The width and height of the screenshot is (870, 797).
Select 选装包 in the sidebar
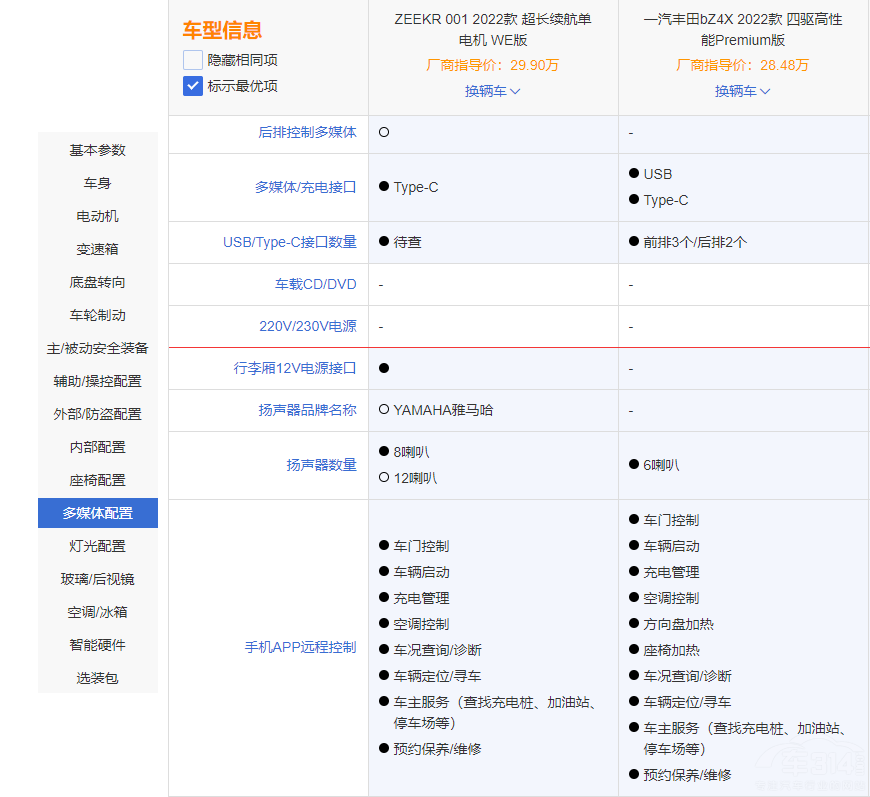click(98, 678)
